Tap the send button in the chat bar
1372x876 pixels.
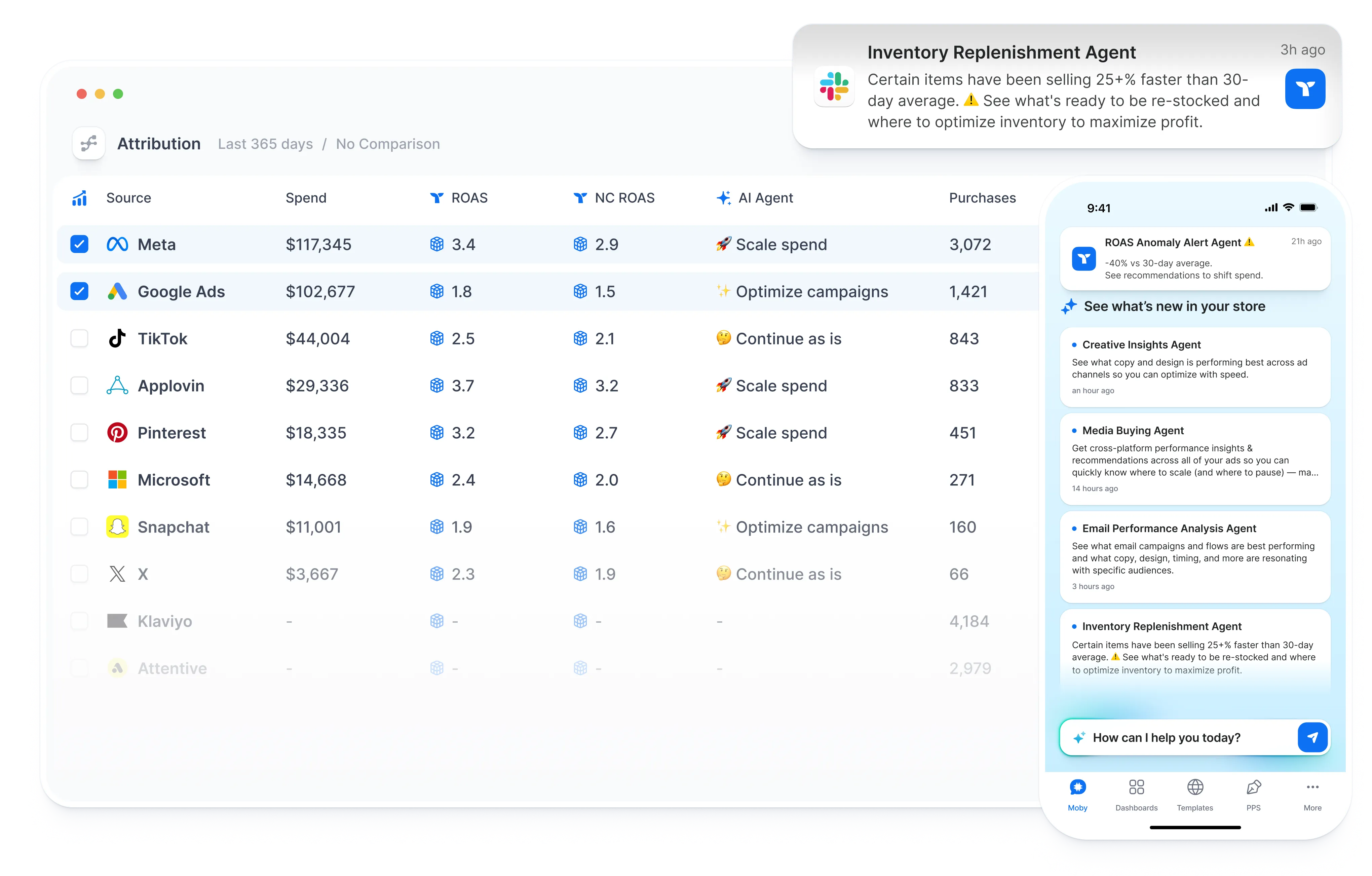[x=1313, y=737]
